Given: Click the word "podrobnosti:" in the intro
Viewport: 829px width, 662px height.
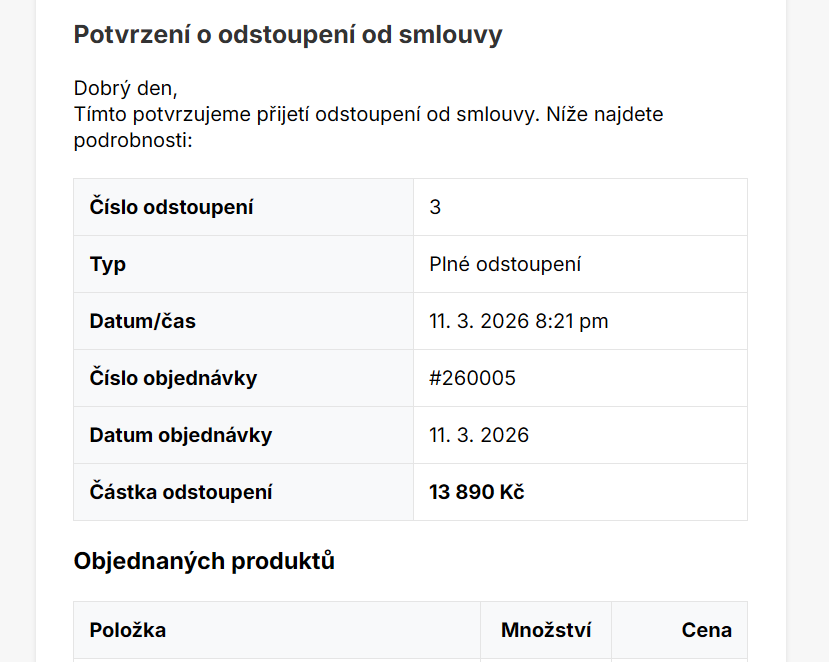Looking at the screenshot, I should (132, 140).
